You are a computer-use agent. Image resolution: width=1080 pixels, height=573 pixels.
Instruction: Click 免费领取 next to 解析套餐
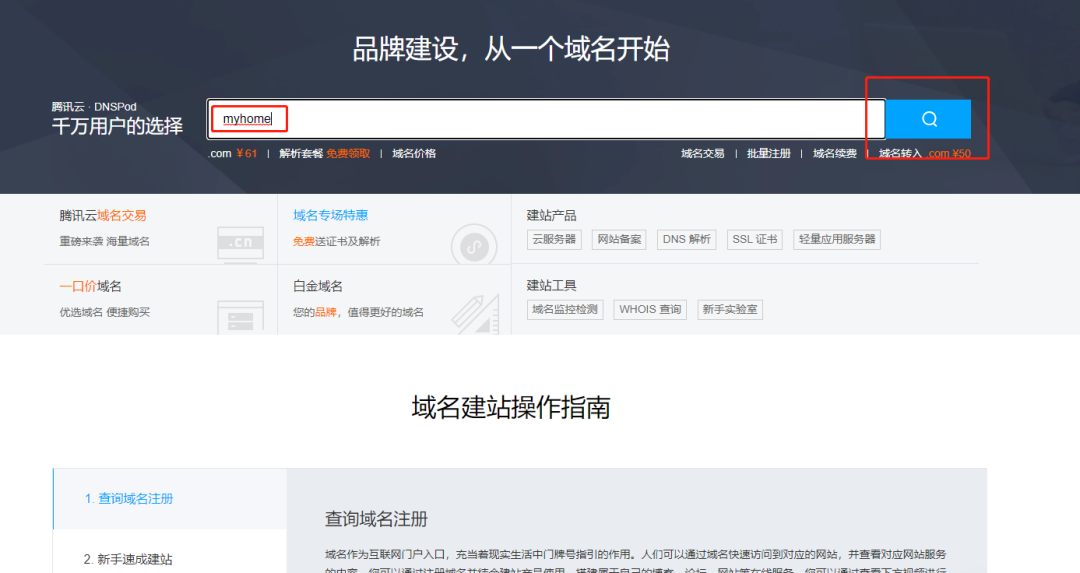coord(349,154)
